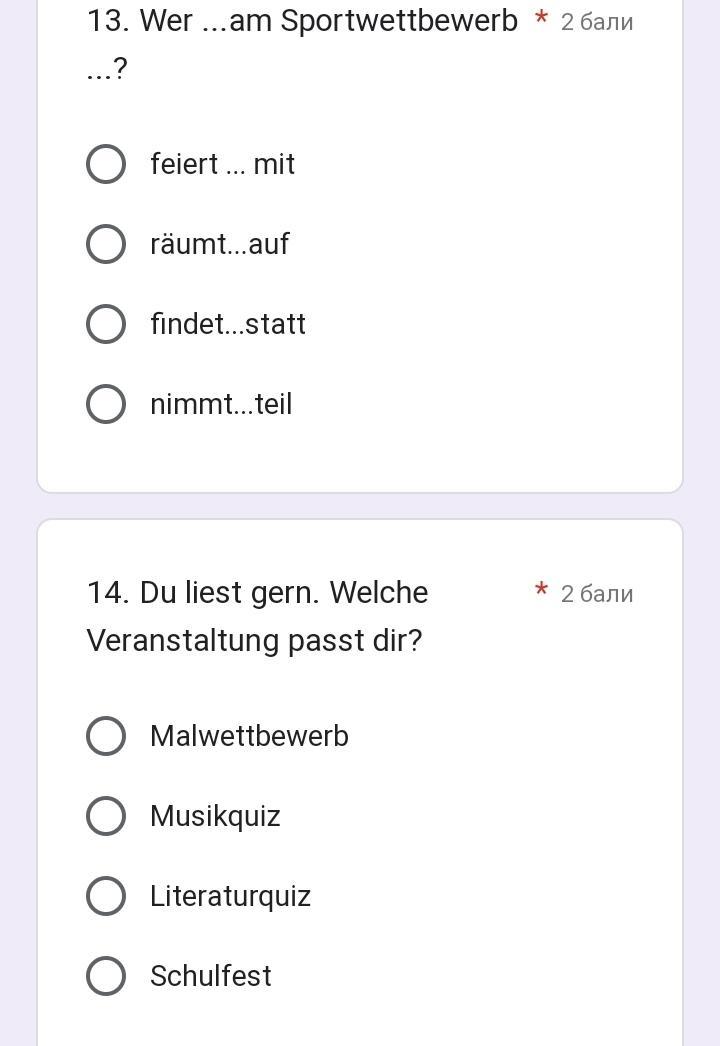Tap the 'findet...statt' answer text
Viewport: 720px width, 1046px height.
point(228,324)
